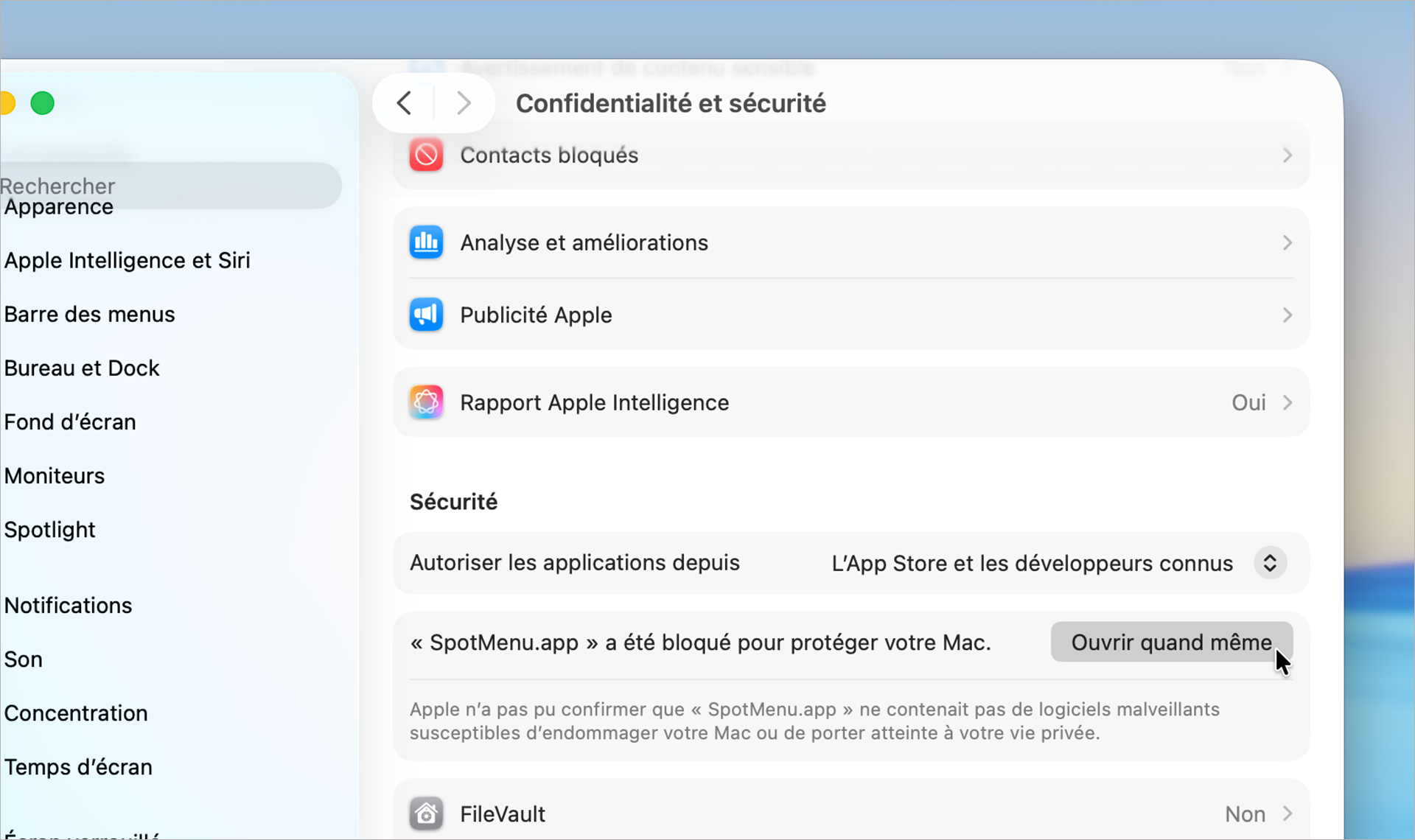1415x840 pixels.
Task: Open Contacts bloqués via its red blocked icon
Action: pos(426,155)
